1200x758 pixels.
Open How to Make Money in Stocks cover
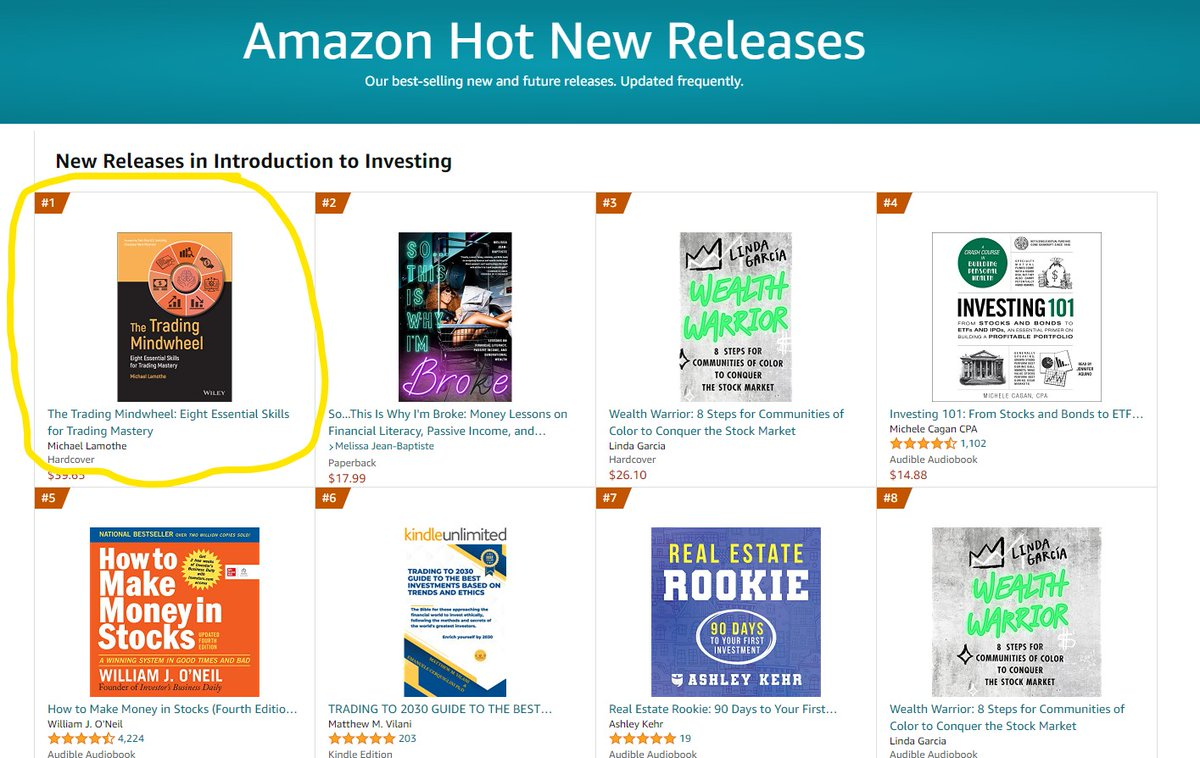coord(174,612)
